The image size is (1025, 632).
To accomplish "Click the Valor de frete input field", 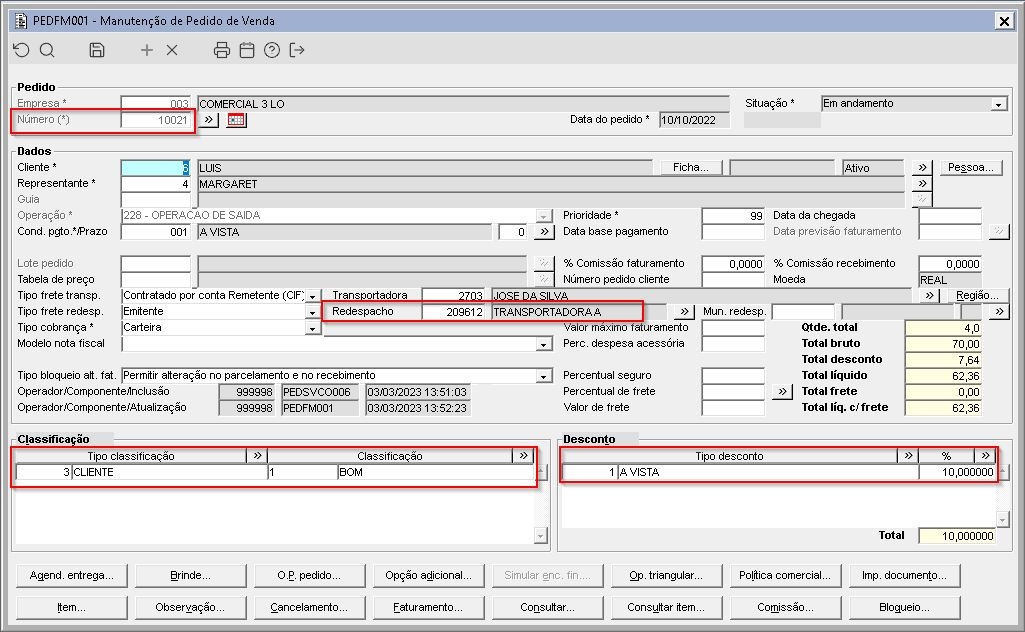I will pos(733,408).
